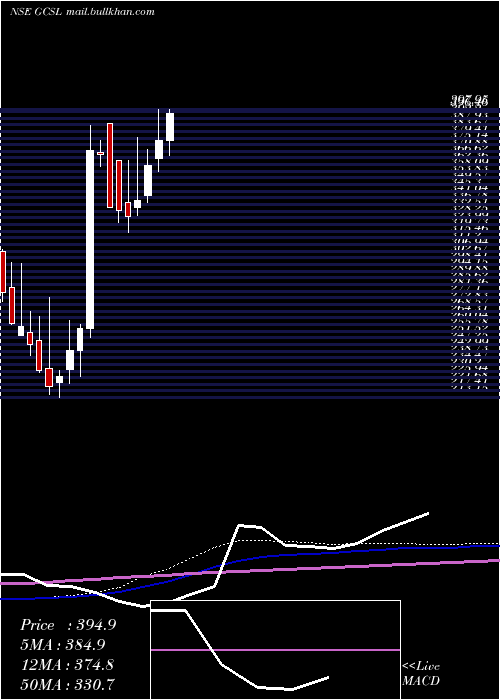Click the '50MA : 330.7' value

click(67, 684)
